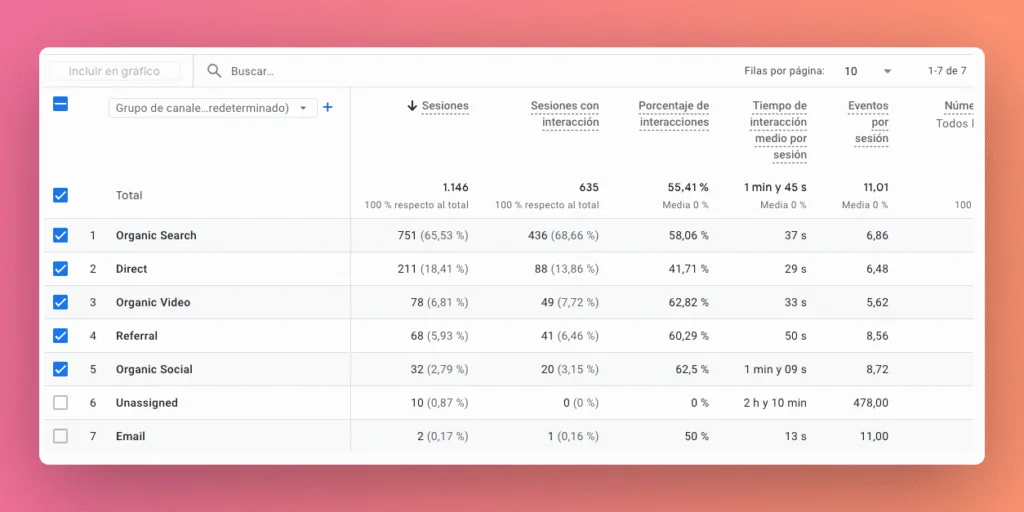Click the search magnifier icon
The width and height of the screenshot is (1024, 512).
tap(214, 71)
